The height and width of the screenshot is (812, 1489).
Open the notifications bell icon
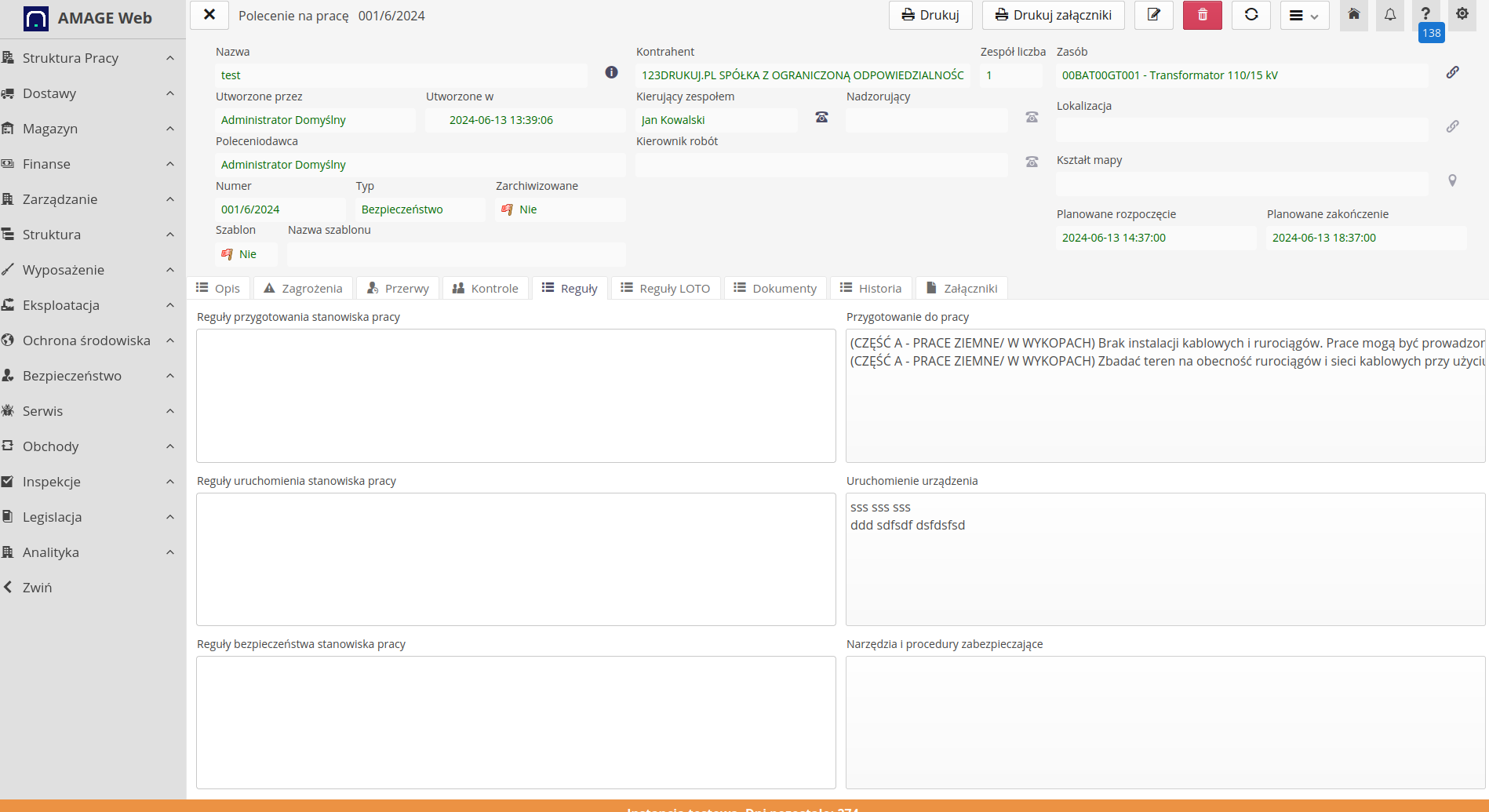coord(1389,15)
